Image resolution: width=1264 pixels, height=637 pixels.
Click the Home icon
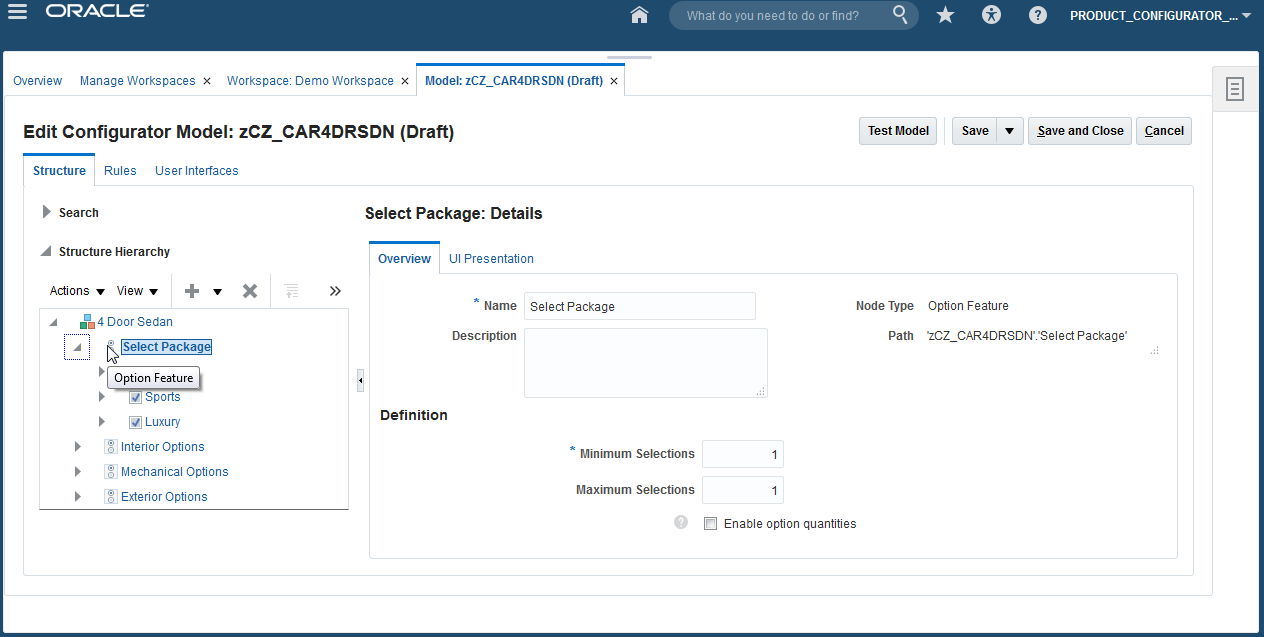point(639,15)
